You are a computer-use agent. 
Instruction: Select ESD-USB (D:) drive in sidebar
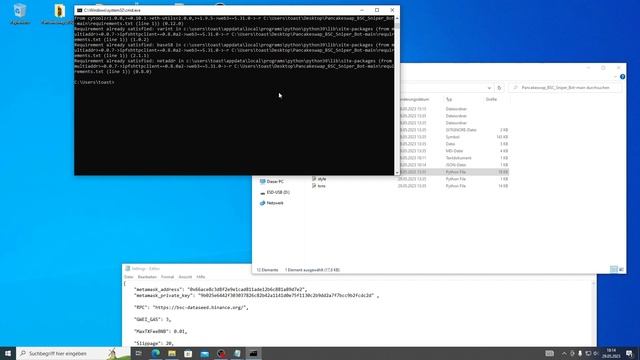click(274, 192)
